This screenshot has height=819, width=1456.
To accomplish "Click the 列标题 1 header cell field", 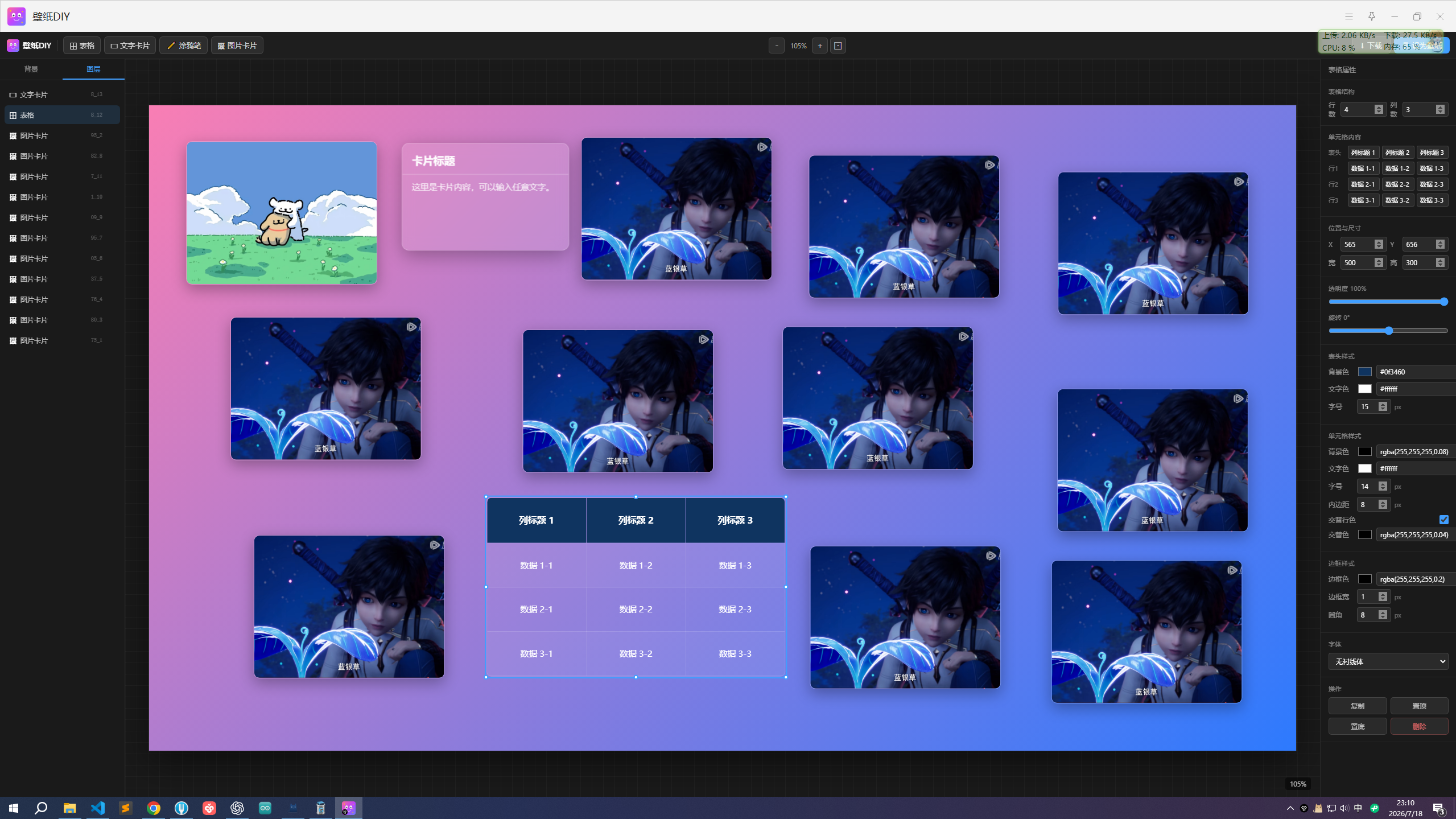I will [1363, 153].
